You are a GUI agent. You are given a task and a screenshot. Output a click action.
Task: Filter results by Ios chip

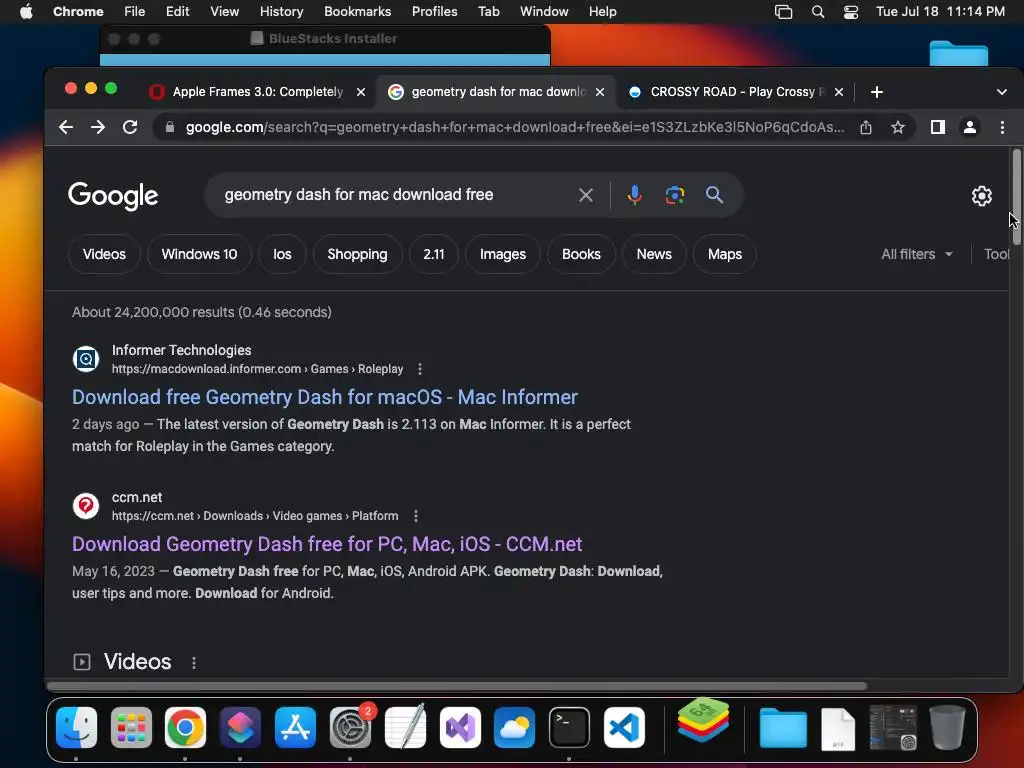point(282,254)
